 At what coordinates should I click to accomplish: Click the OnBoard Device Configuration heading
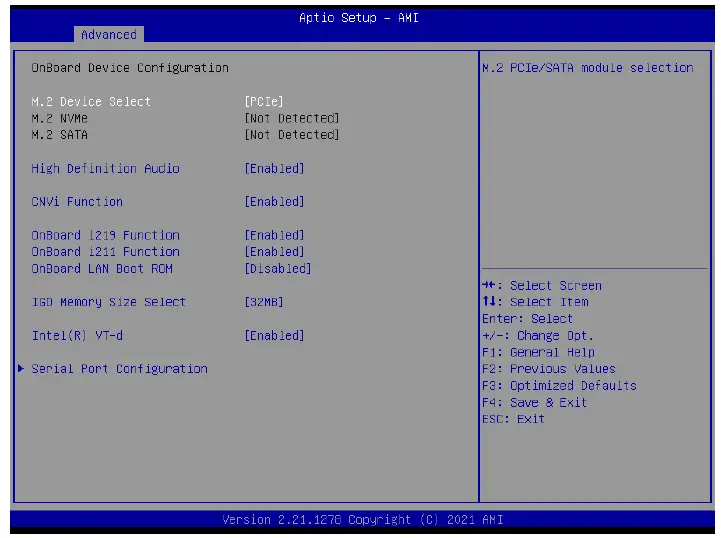130,68
